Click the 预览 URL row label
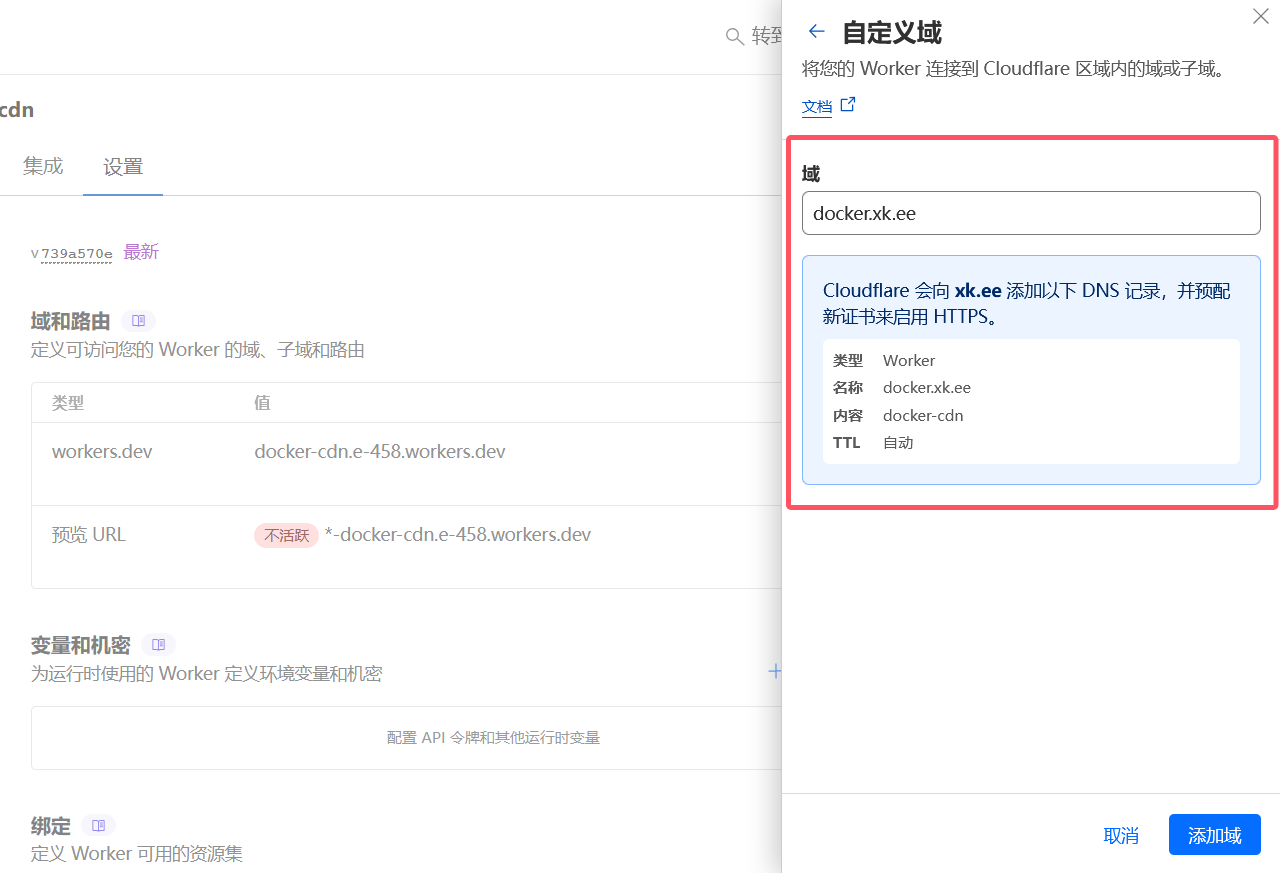Viewport: 1280px width, 873px height. click(89, 535)
